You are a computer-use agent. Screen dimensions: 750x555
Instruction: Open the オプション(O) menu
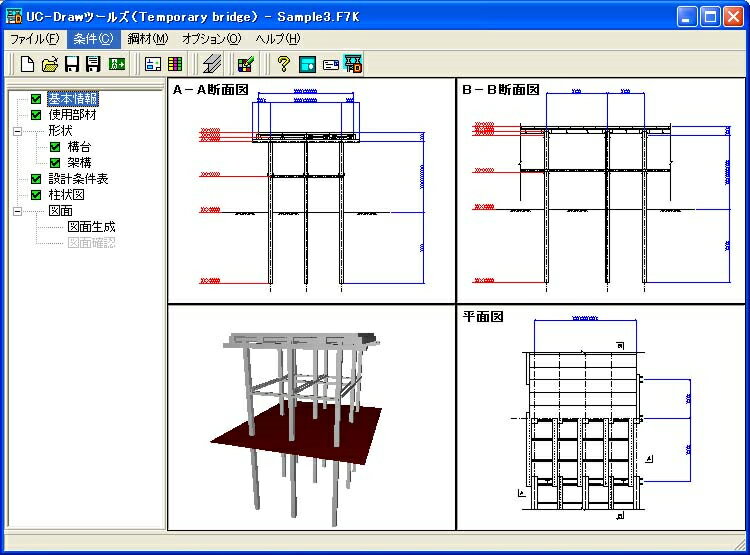coord(211,39)
